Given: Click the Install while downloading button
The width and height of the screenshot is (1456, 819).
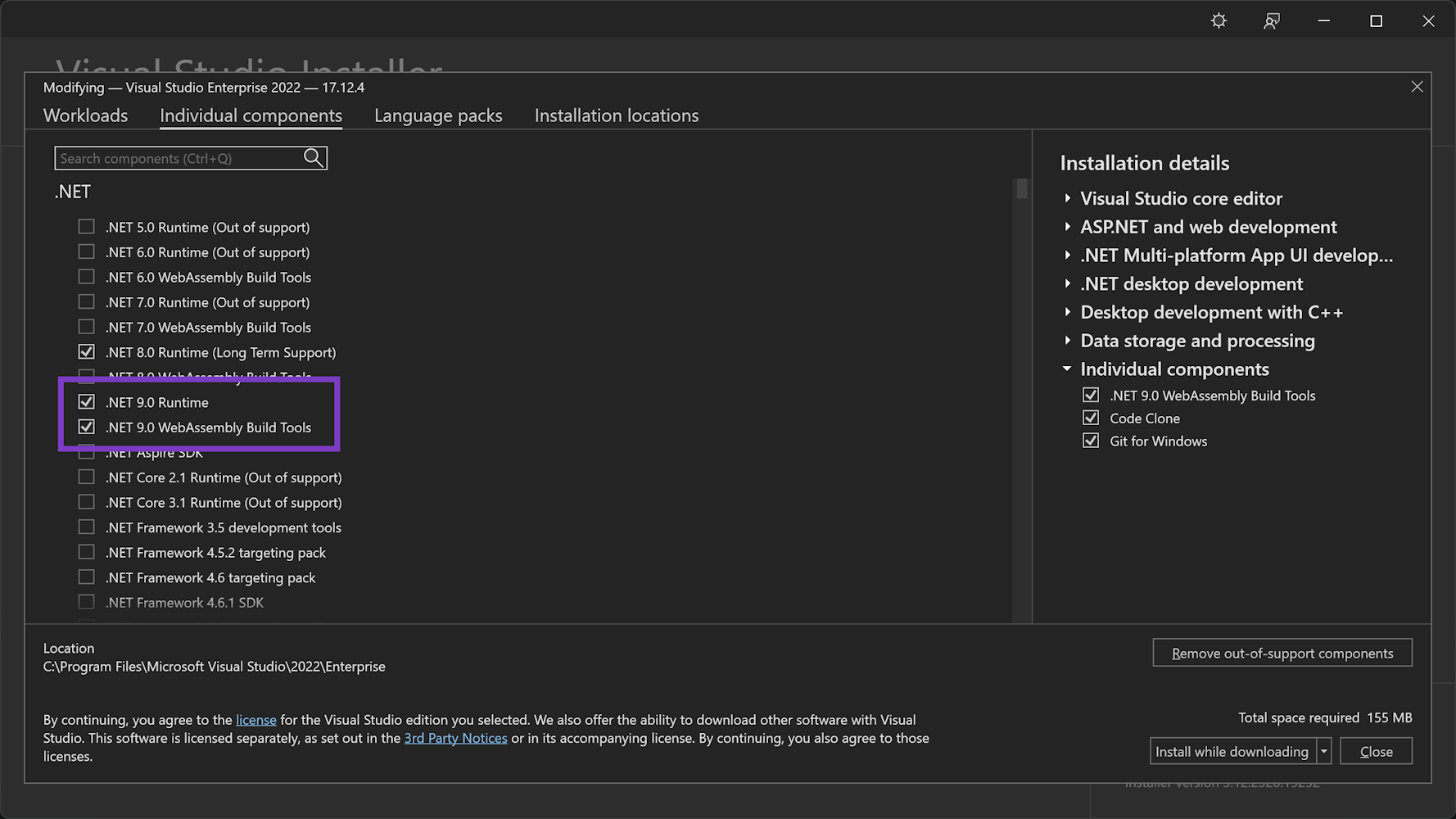Looking at the screenshot, I should [x=1232, y=751].
